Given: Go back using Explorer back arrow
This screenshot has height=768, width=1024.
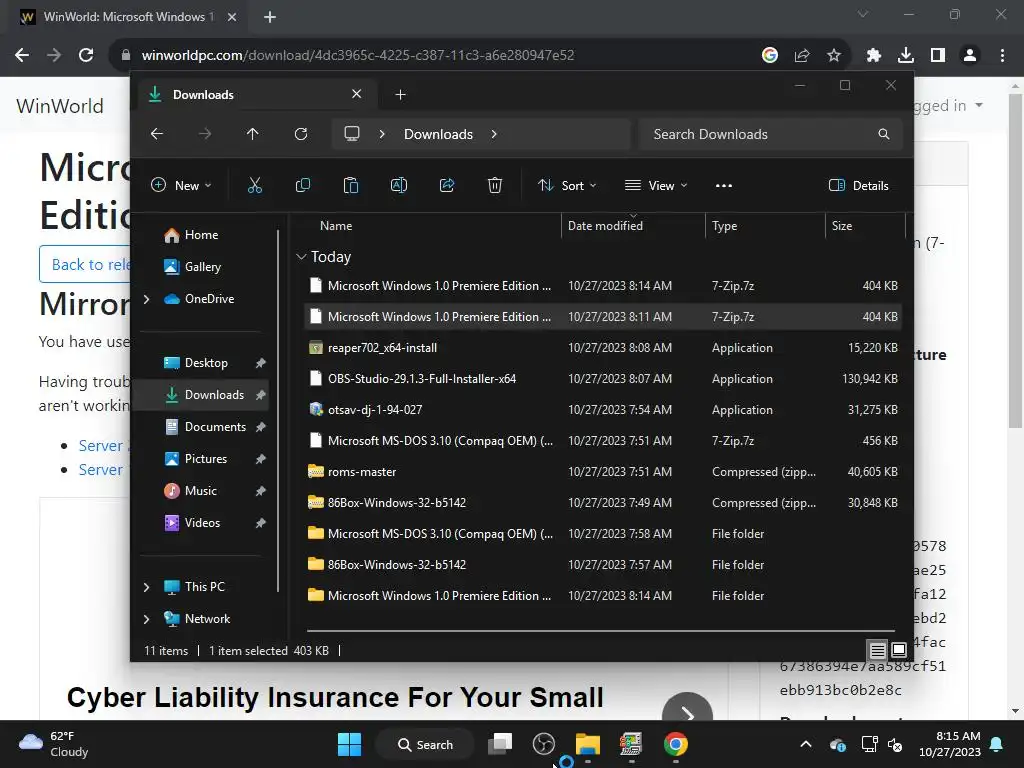Looking at the screenshot, I should click(157, 134).
